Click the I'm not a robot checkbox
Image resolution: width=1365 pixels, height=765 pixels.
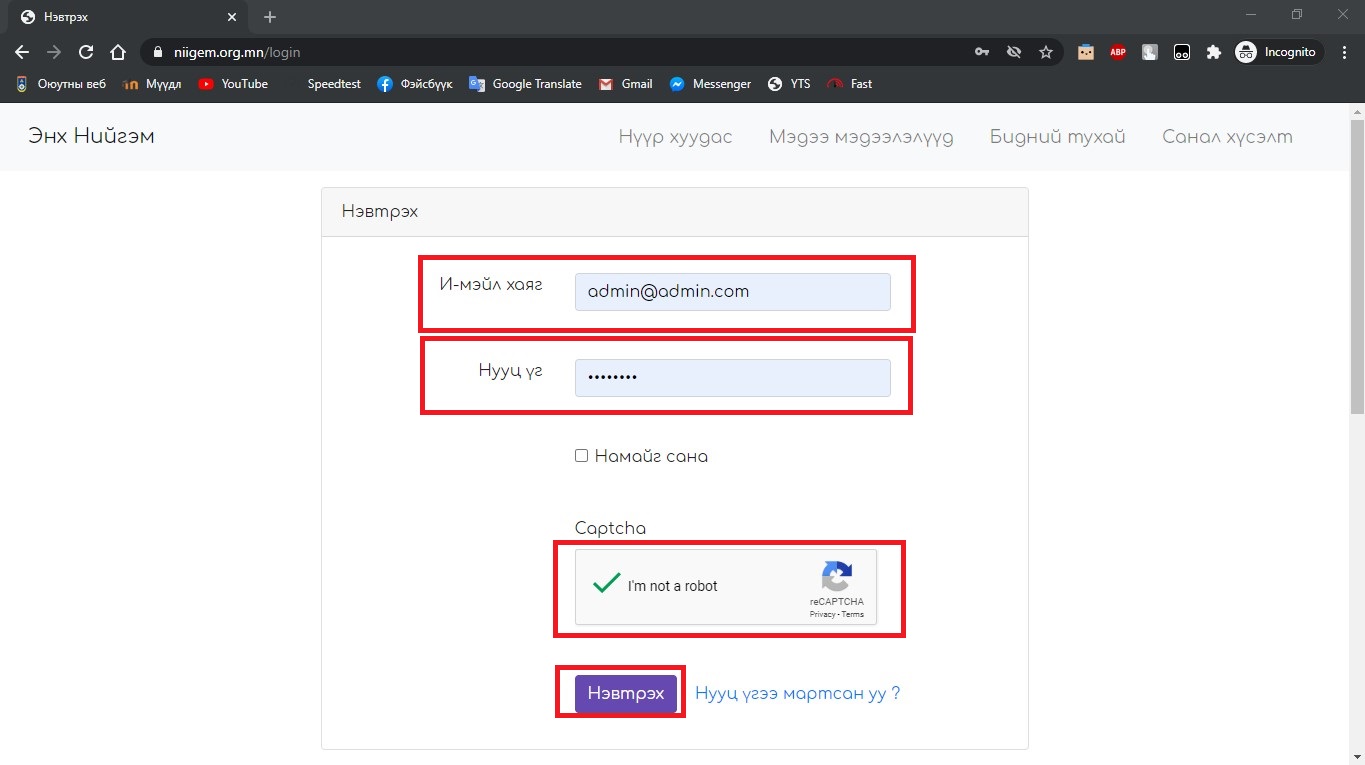point(606,585)
